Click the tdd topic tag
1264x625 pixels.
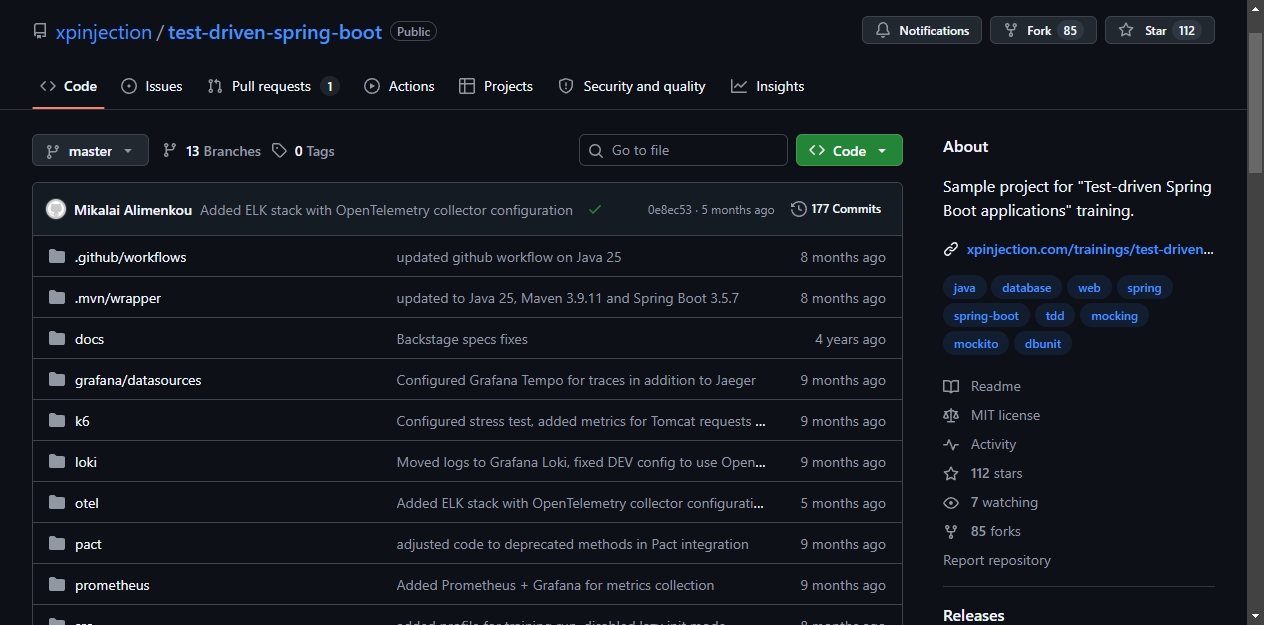[x=1055, y=316]
